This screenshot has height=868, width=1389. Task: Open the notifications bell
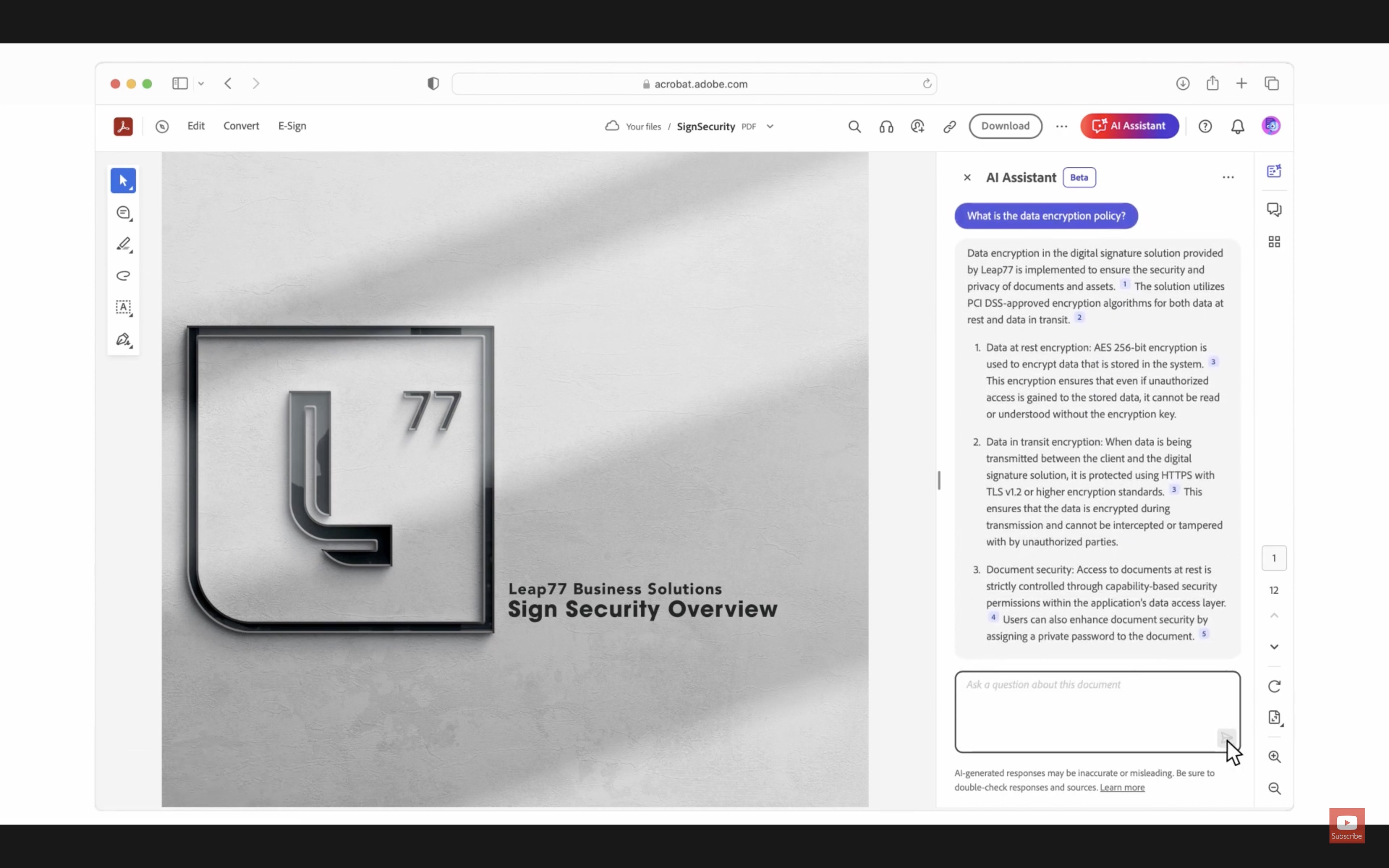pyautogui.click(x=1238, y=126)
